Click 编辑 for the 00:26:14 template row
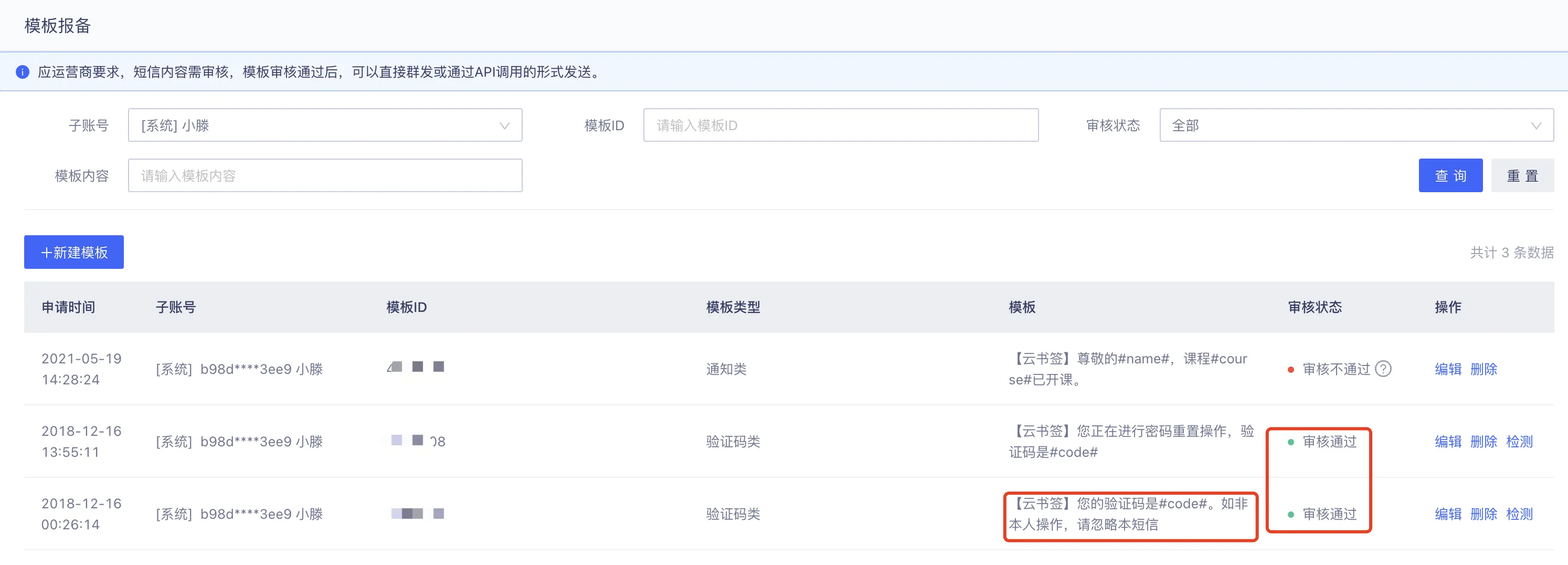The height and width of the screenshot is (565, 1568). point(1447,514)
